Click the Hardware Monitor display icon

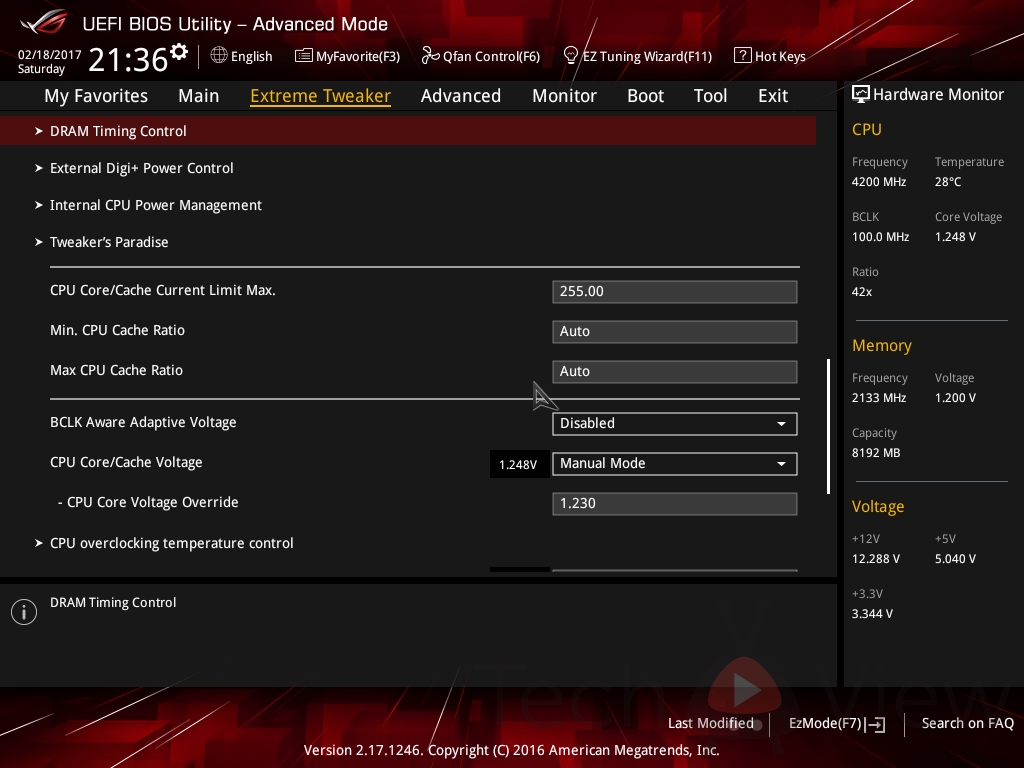click(x=861, y=95)
